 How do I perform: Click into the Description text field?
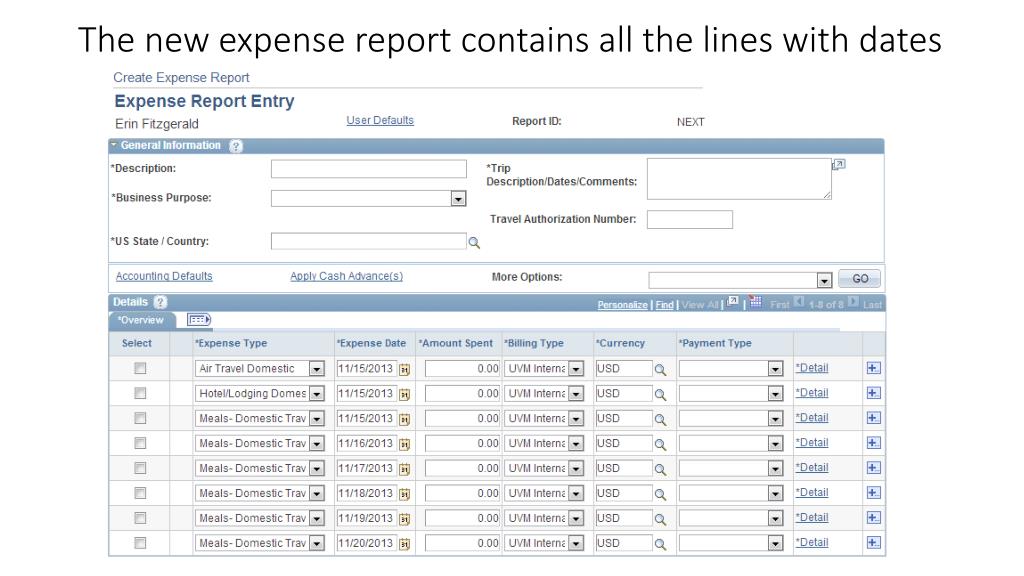368,169
